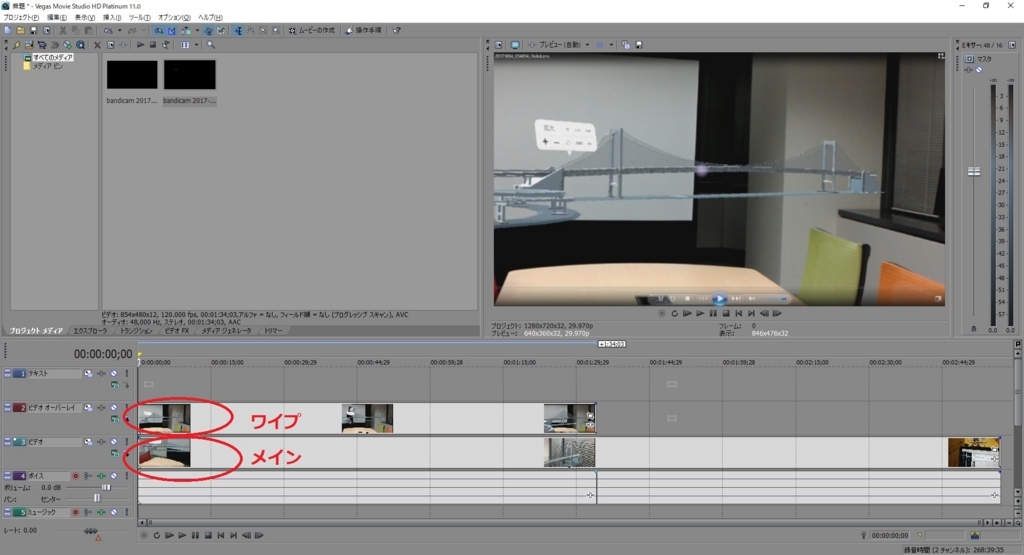The width and height of the screenshot is (1024, 555).
Task: Copy snapshot to clipboard in preview toolbar
Action: click(x=626, y=44)
